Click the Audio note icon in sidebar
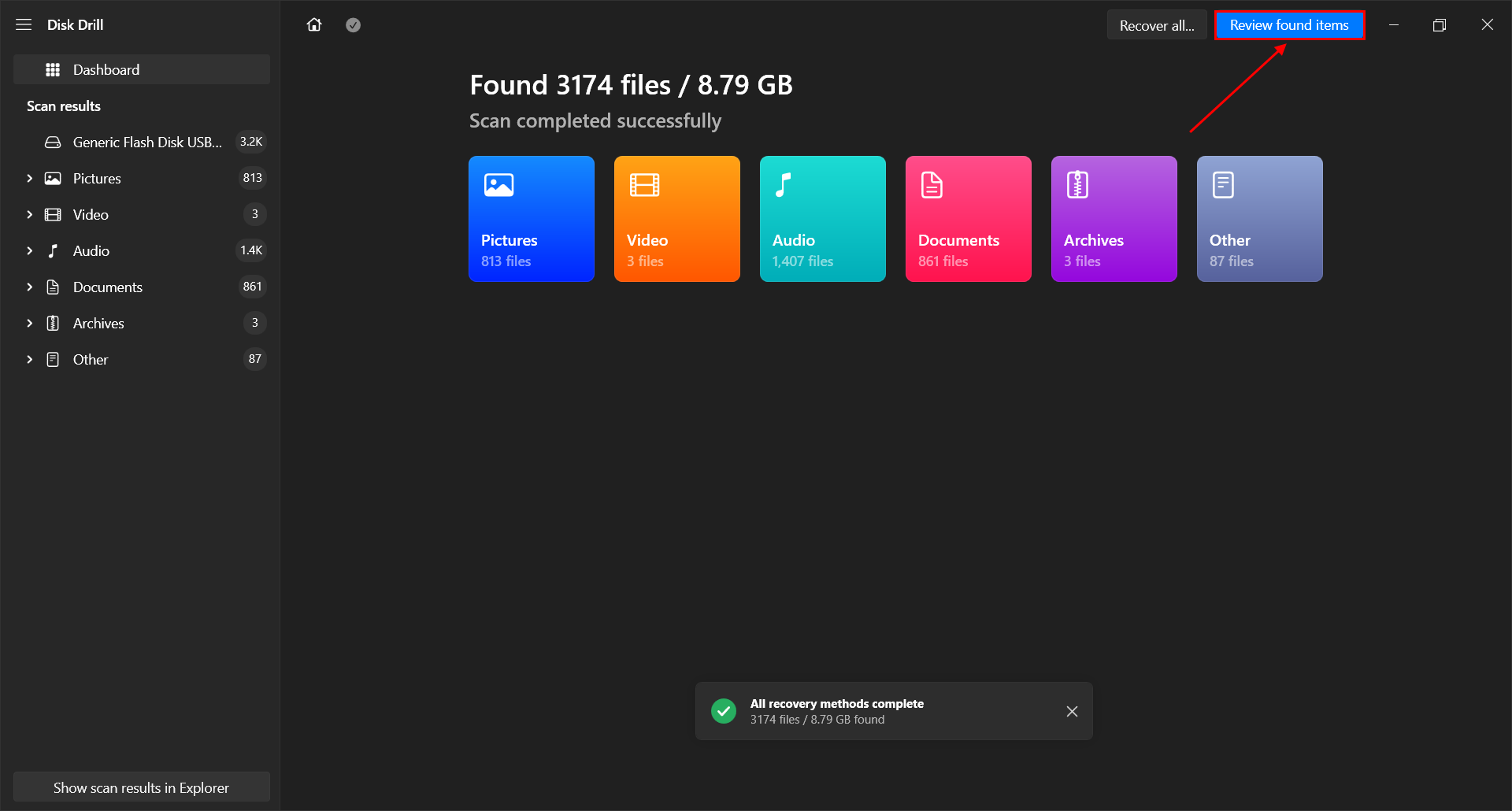This screenshot has height=811, width=1512. tap(53, 250)
